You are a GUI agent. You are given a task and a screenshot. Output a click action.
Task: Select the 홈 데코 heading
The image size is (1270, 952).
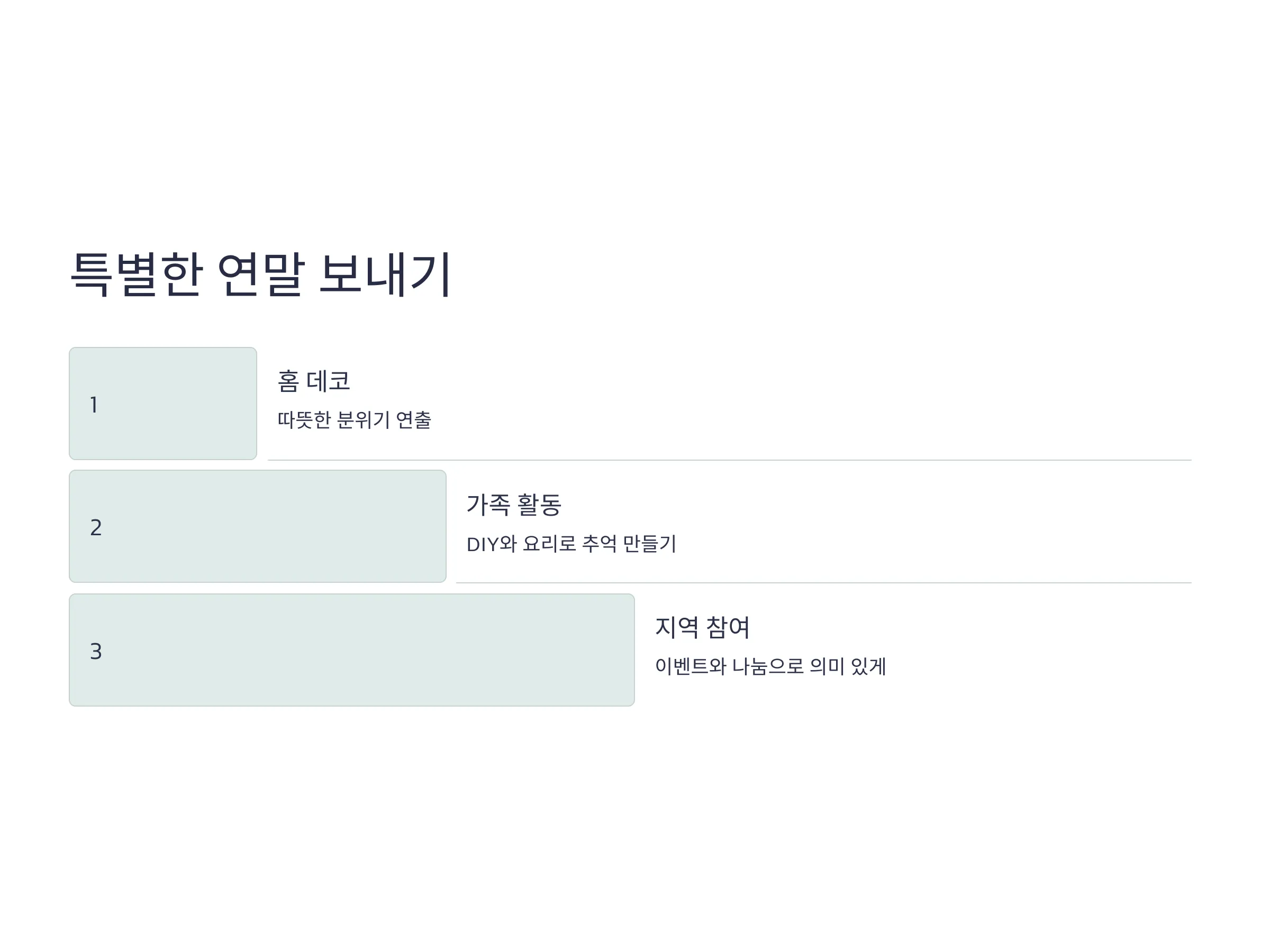(313, 381)
